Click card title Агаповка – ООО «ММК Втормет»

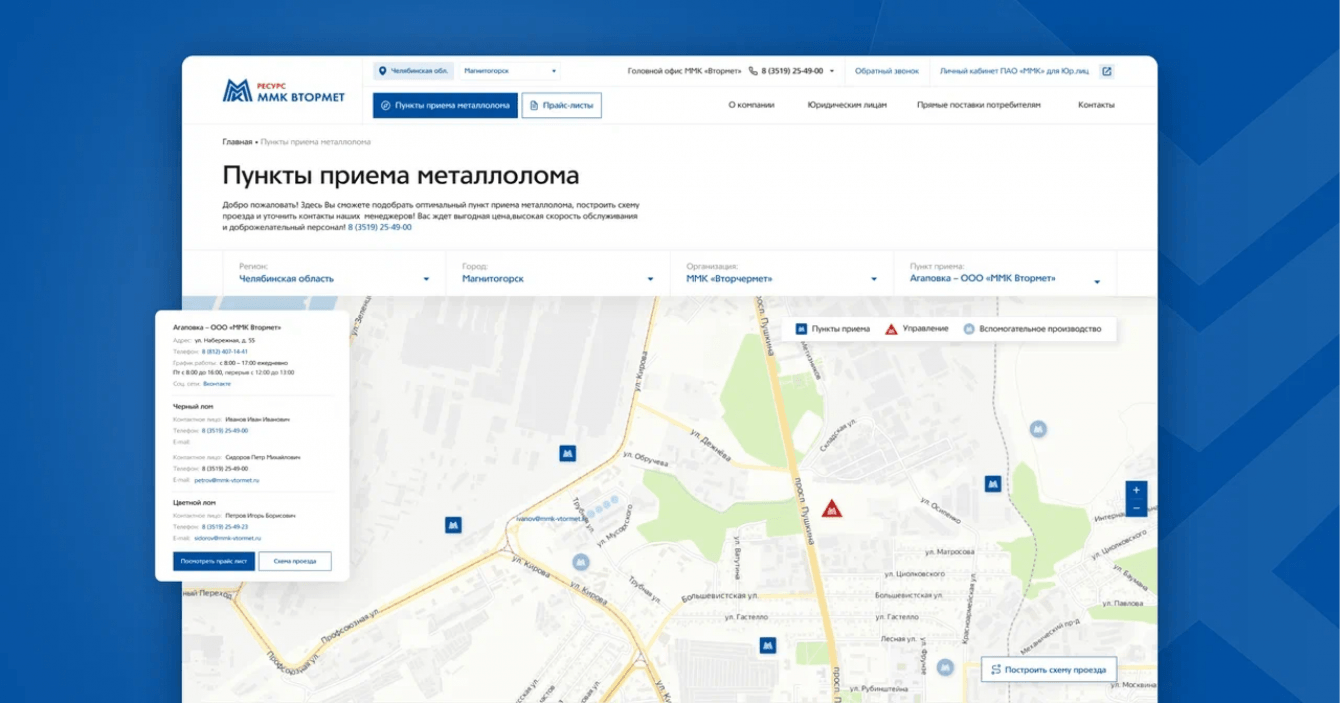(227, 327)
